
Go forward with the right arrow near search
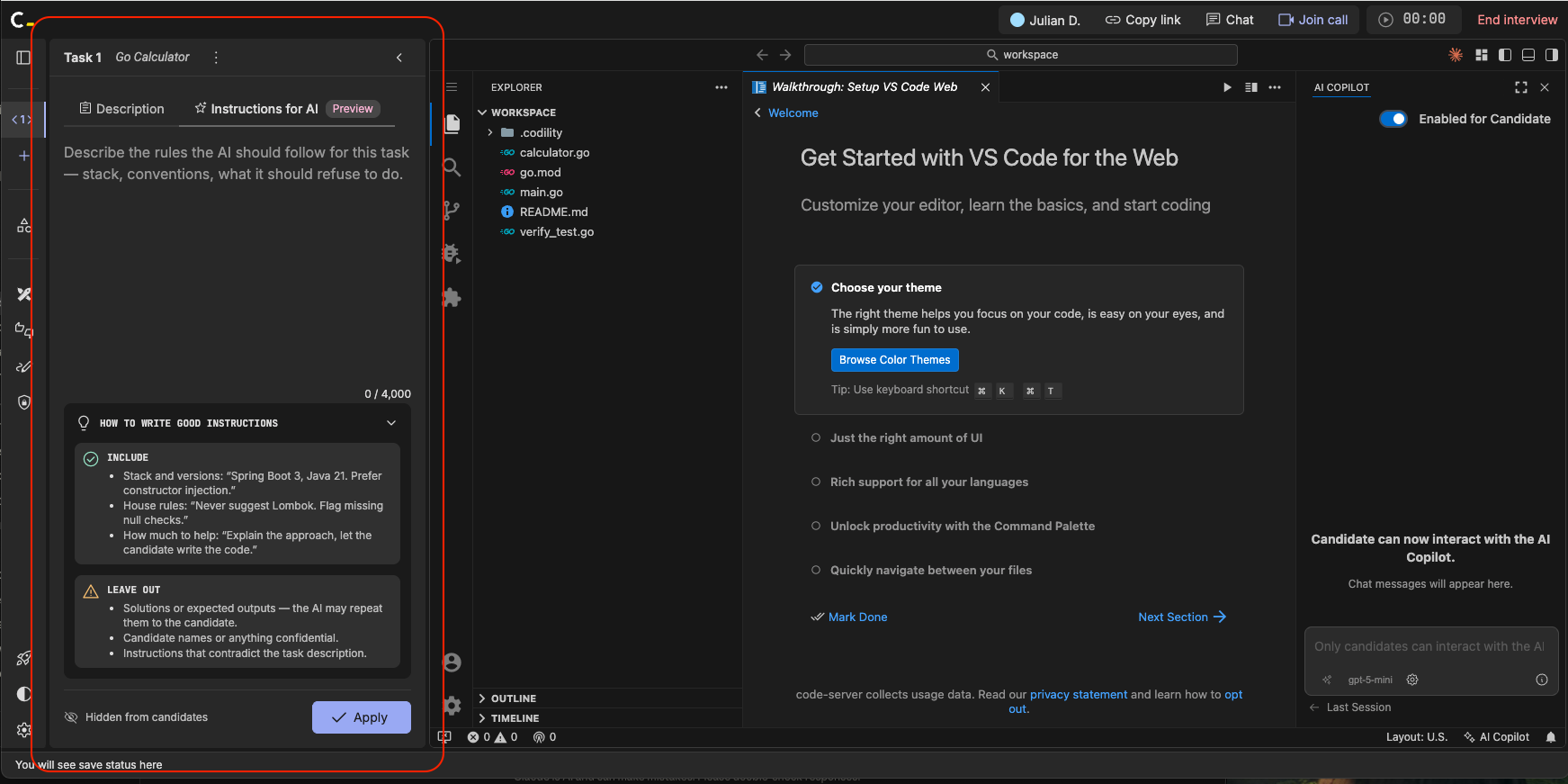[785, 55]
